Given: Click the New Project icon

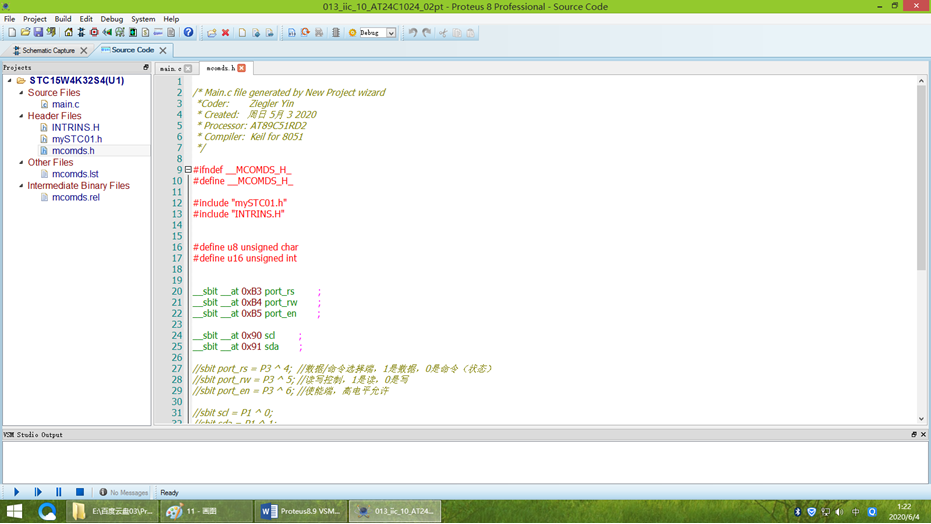Looking at the screenshot, I should pos(12,33).
